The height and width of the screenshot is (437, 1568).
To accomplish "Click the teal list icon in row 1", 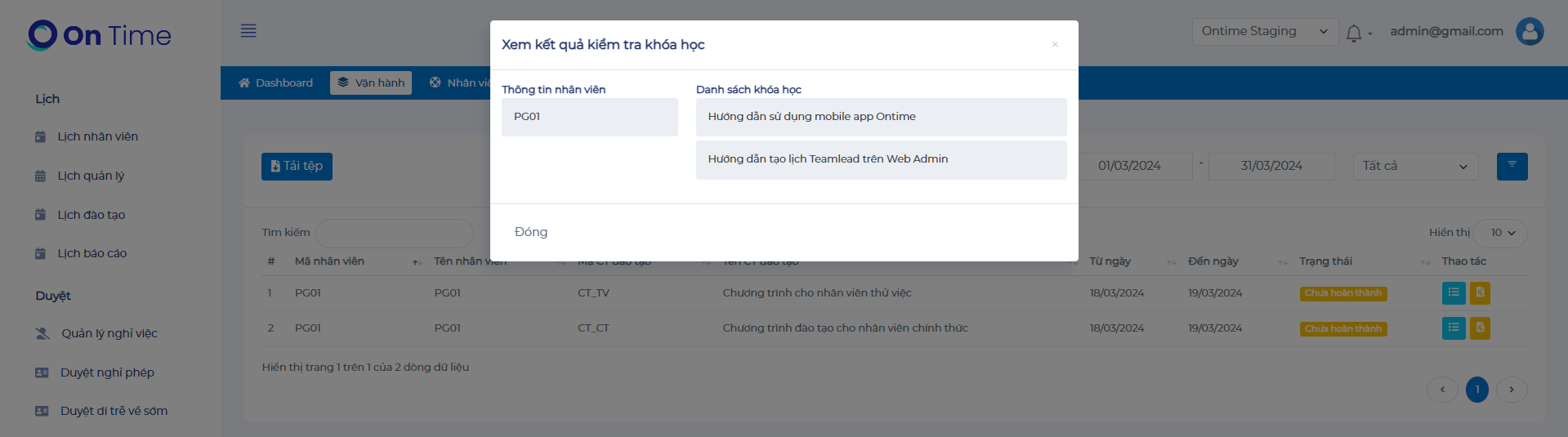I will click(1453, 292).
